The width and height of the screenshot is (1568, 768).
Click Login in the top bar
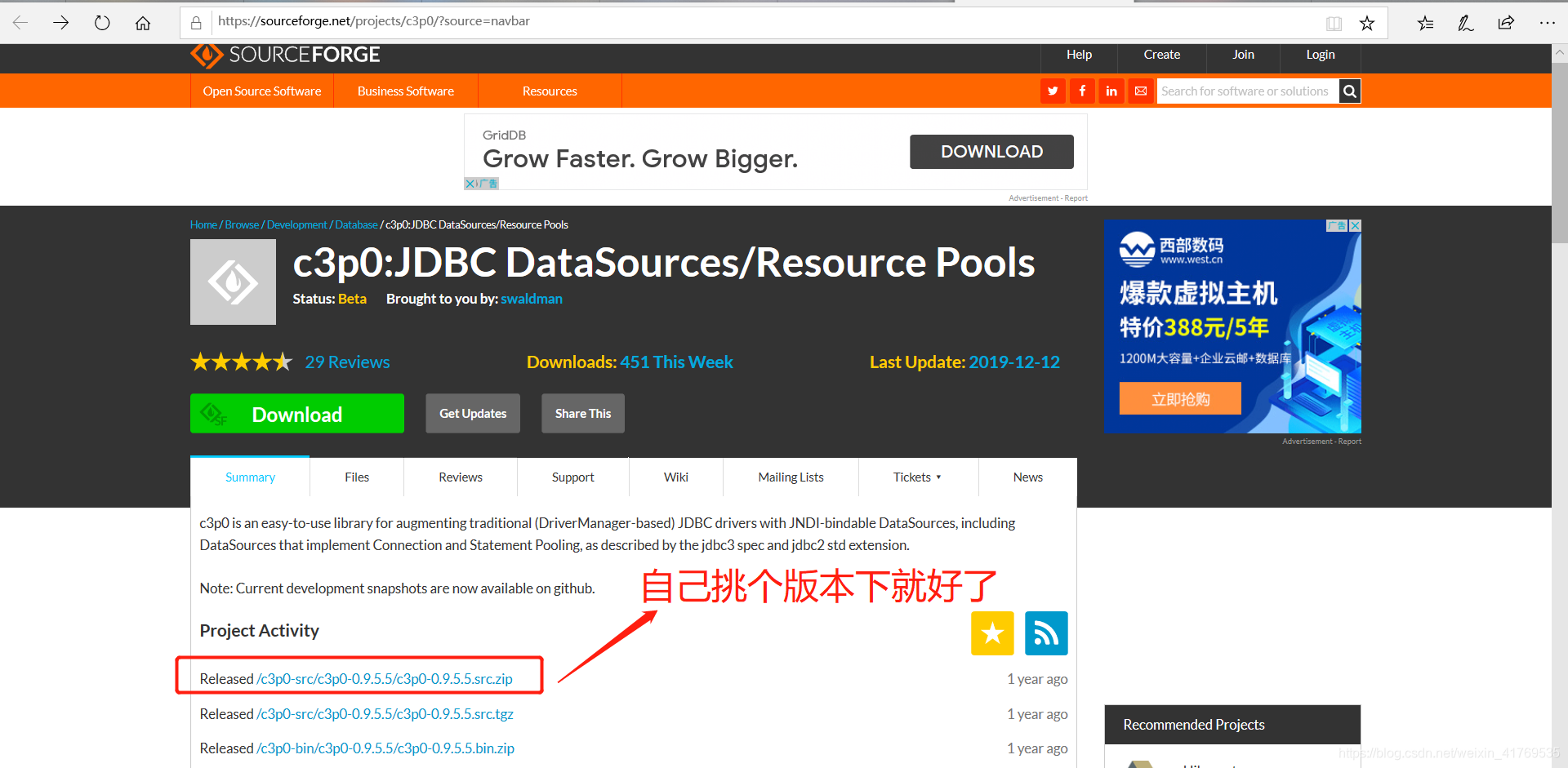click(1321, 55)
